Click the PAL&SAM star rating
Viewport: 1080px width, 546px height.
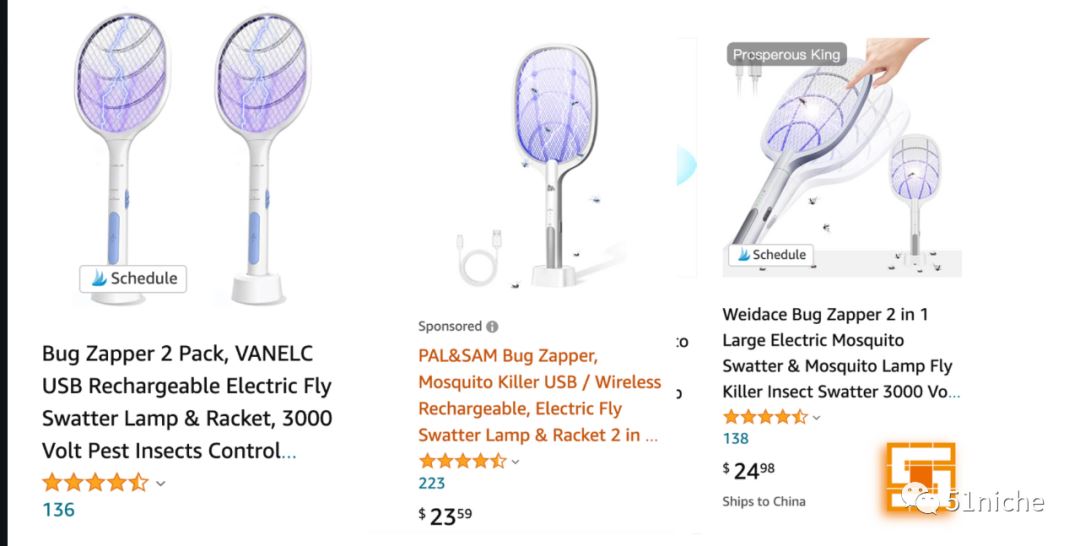(462, 461)
